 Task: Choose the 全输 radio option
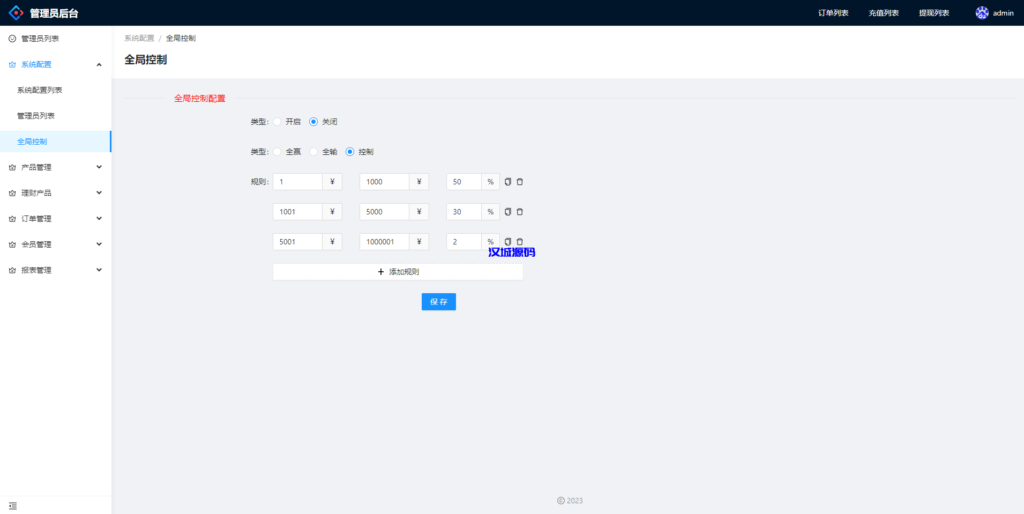(313, 152)
